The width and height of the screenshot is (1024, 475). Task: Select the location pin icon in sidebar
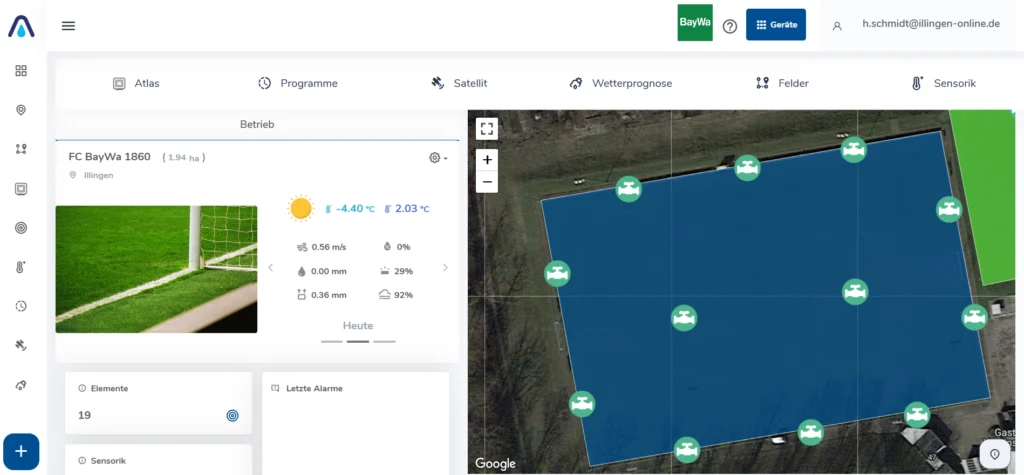tap(21, 110)
